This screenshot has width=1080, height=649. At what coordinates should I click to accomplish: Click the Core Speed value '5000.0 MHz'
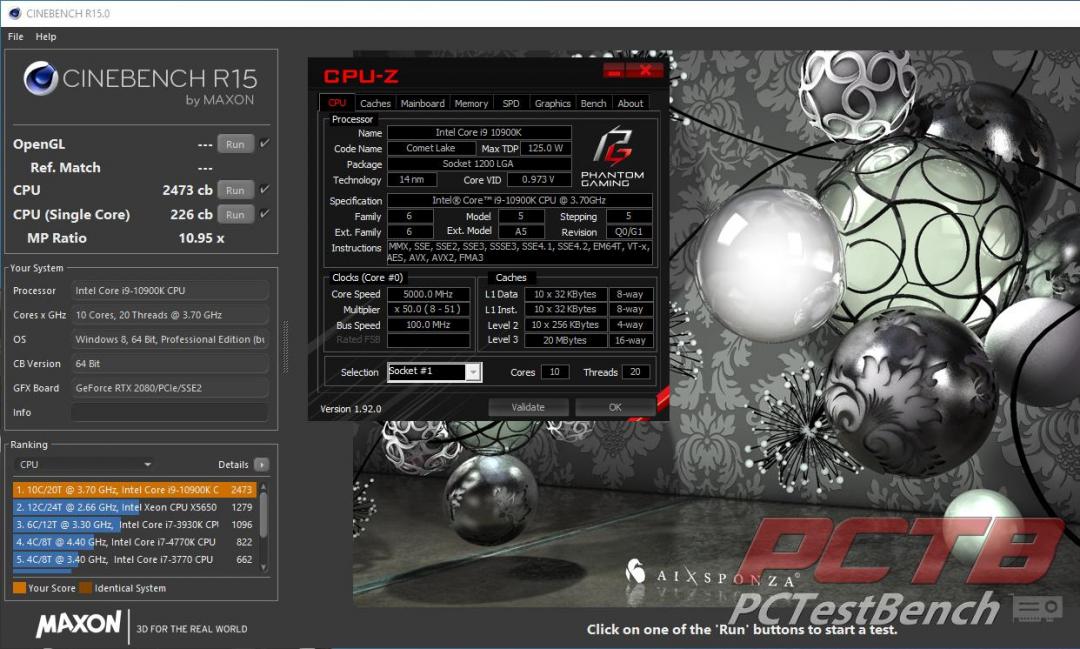point(428,294)
